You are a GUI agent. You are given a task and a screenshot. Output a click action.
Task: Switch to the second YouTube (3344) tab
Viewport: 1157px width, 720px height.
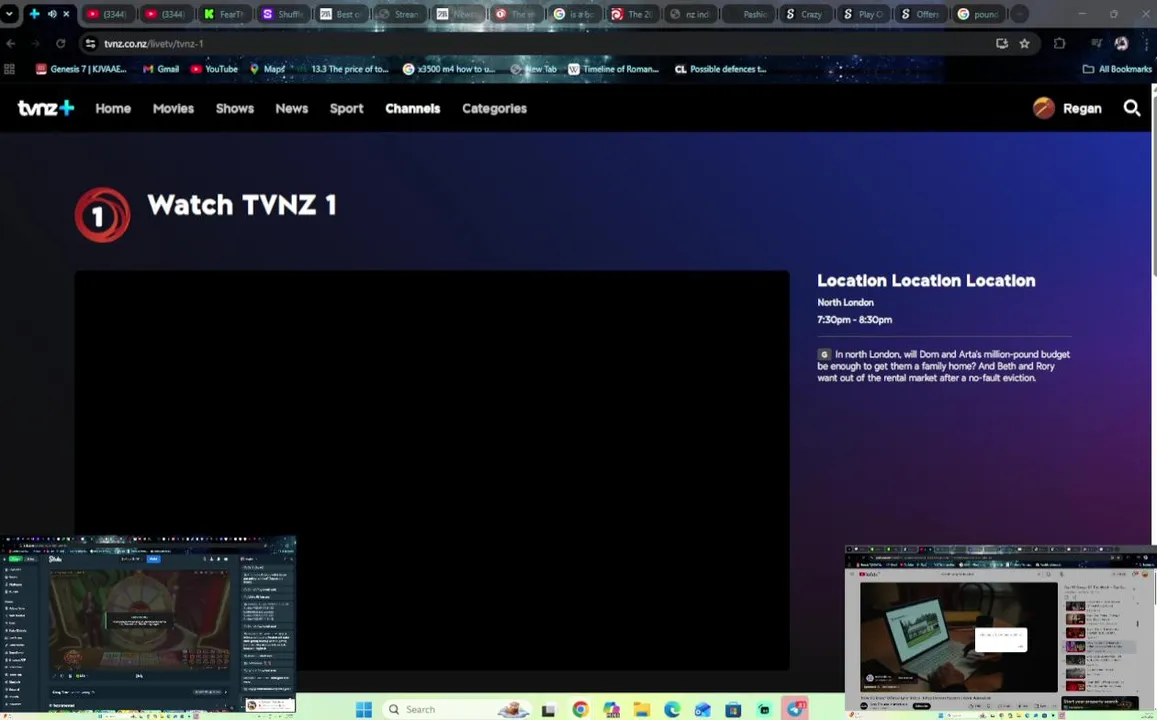click(167, 14)
